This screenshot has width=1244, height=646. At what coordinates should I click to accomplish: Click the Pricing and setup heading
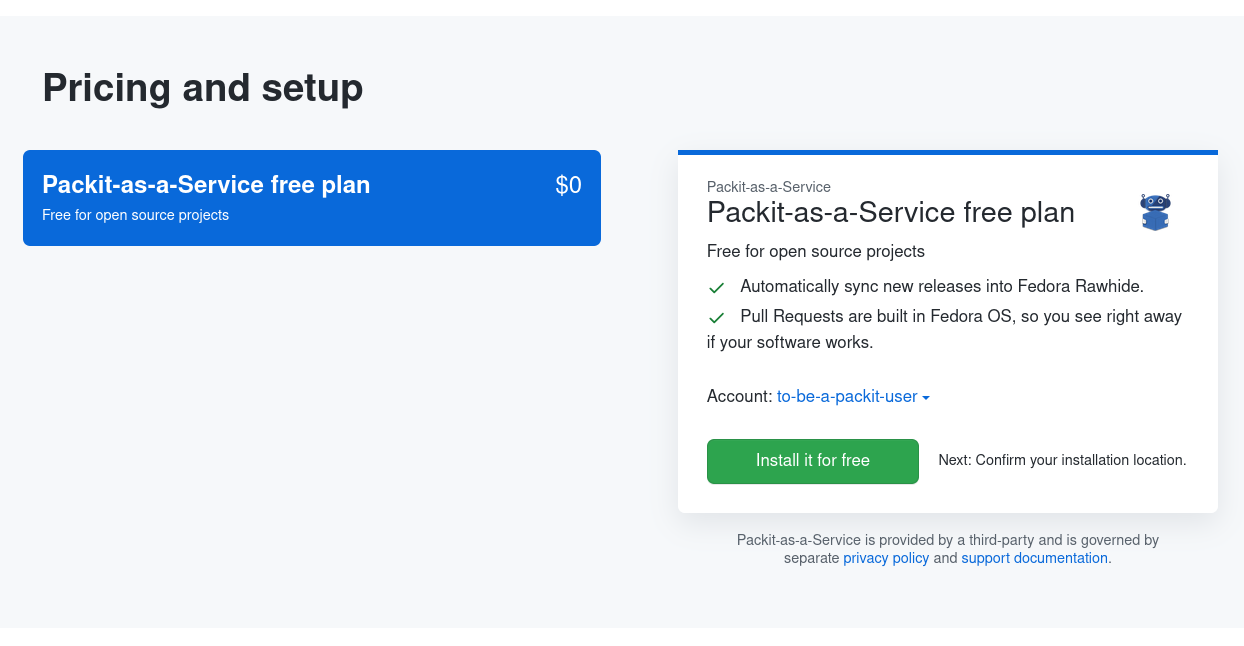203,88
